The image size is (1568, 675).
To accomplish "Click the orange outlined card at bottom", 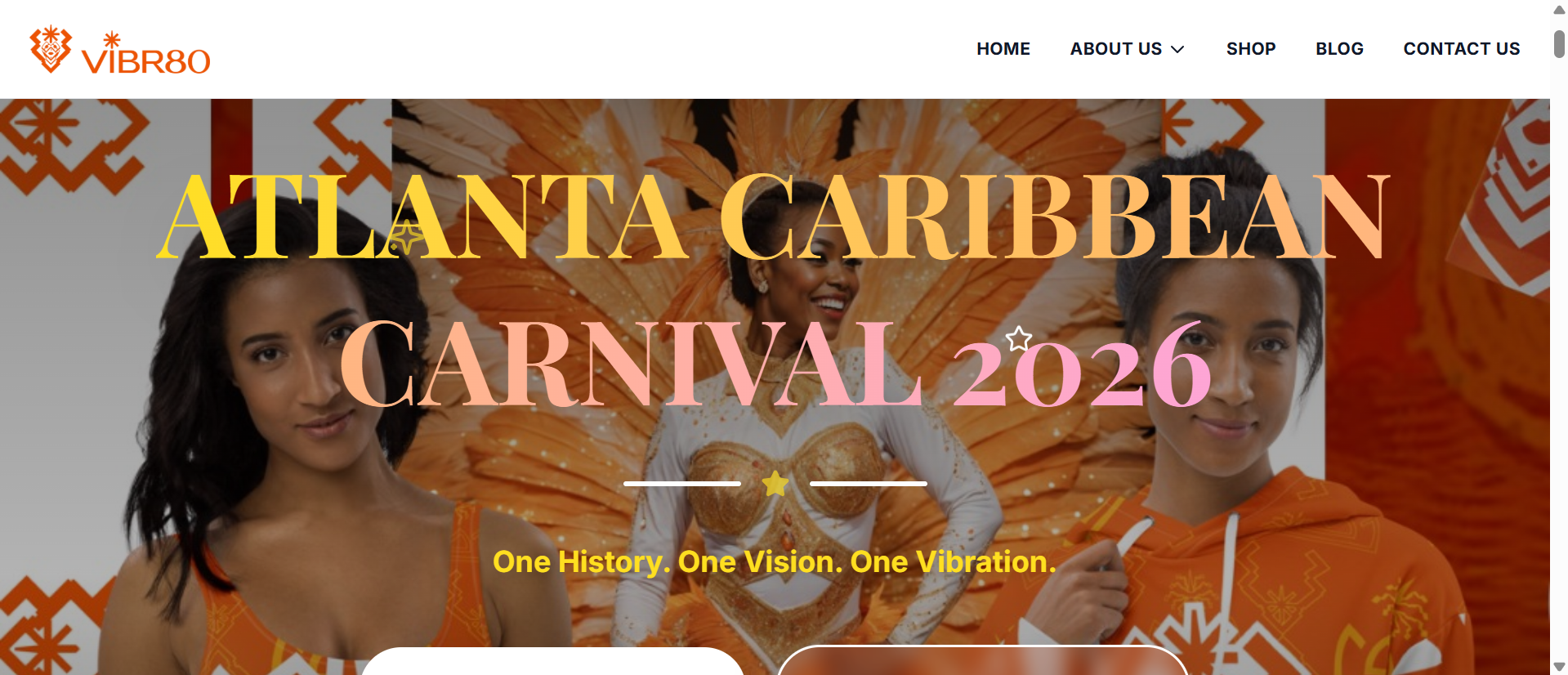I will click(983, 660).
